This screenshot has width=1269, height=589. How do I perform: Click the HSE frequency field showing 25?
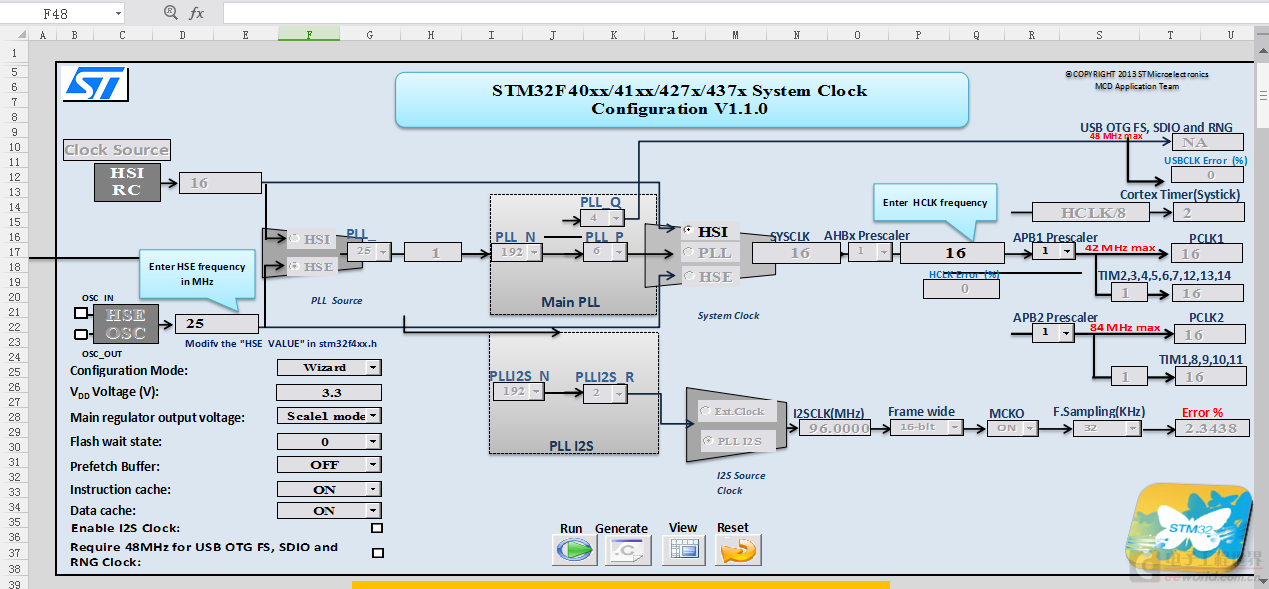click(x=217, y=323)
